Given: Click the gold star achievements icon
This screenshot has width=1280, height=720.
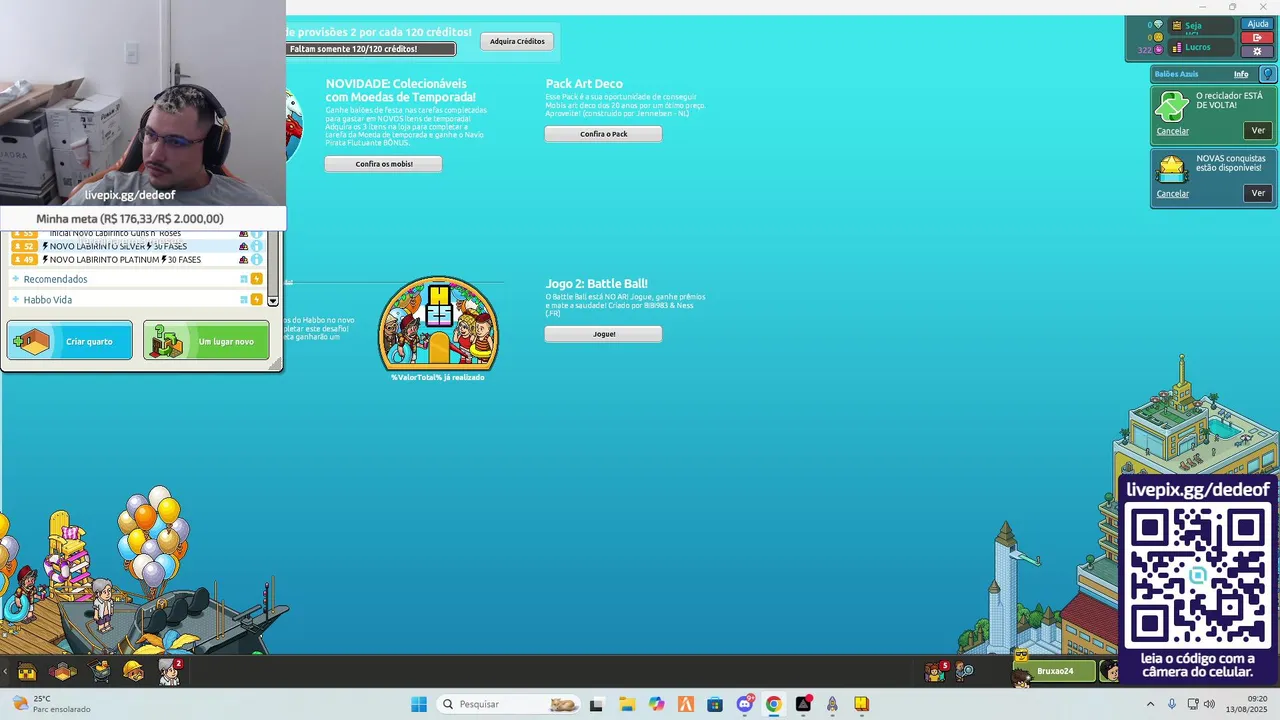Looking at the screenshot, I should pyautogui.click(x=1171, y=168).
